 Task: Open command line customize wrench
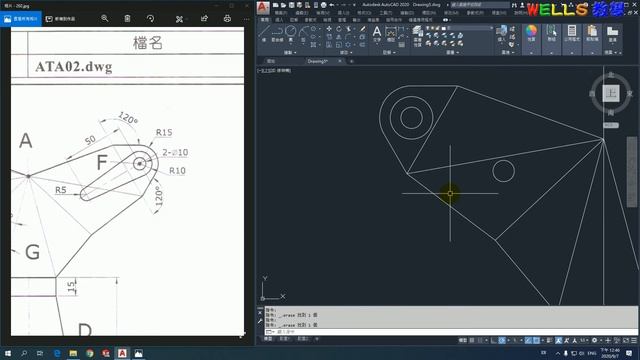click(260, 321)
